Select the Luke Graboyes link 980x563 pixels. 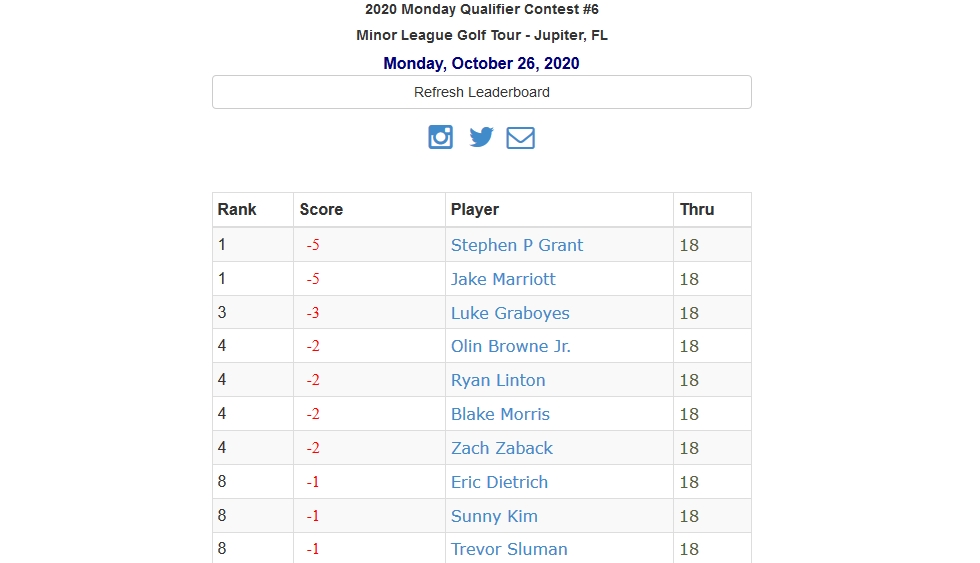click(511, 313)
